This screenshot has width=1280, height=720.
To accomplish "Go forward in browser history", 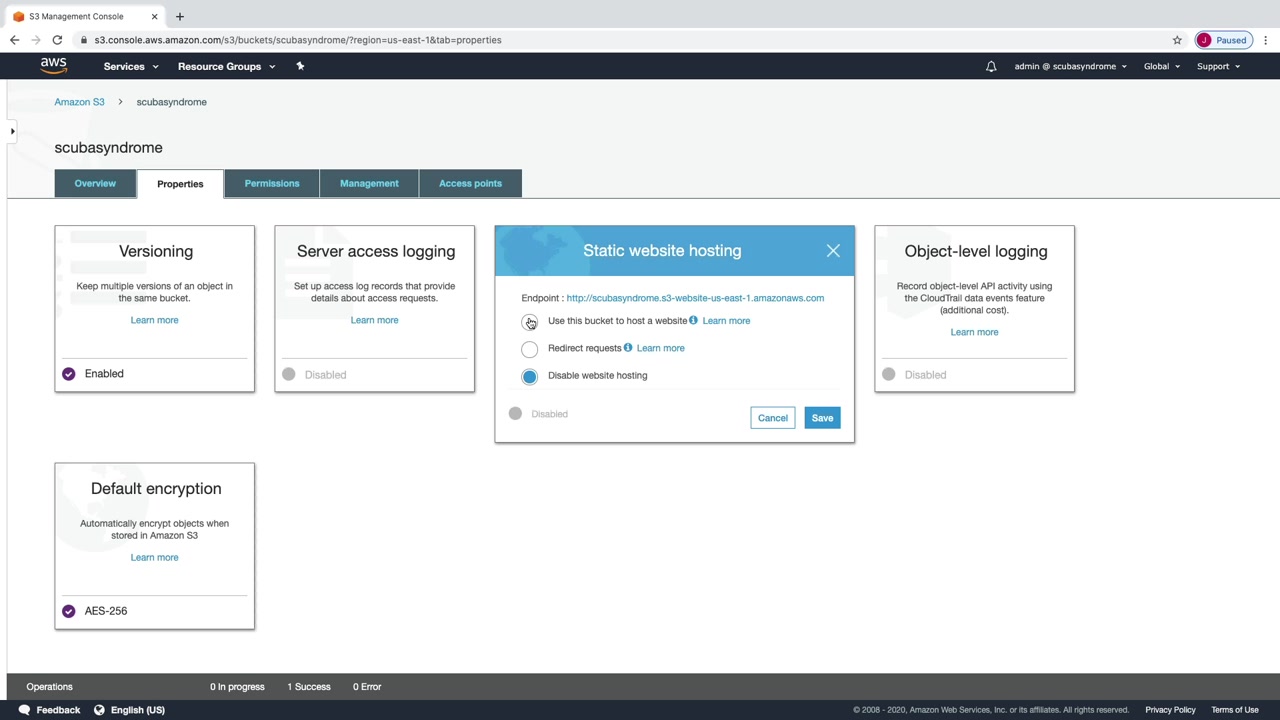I will point(36,40).
